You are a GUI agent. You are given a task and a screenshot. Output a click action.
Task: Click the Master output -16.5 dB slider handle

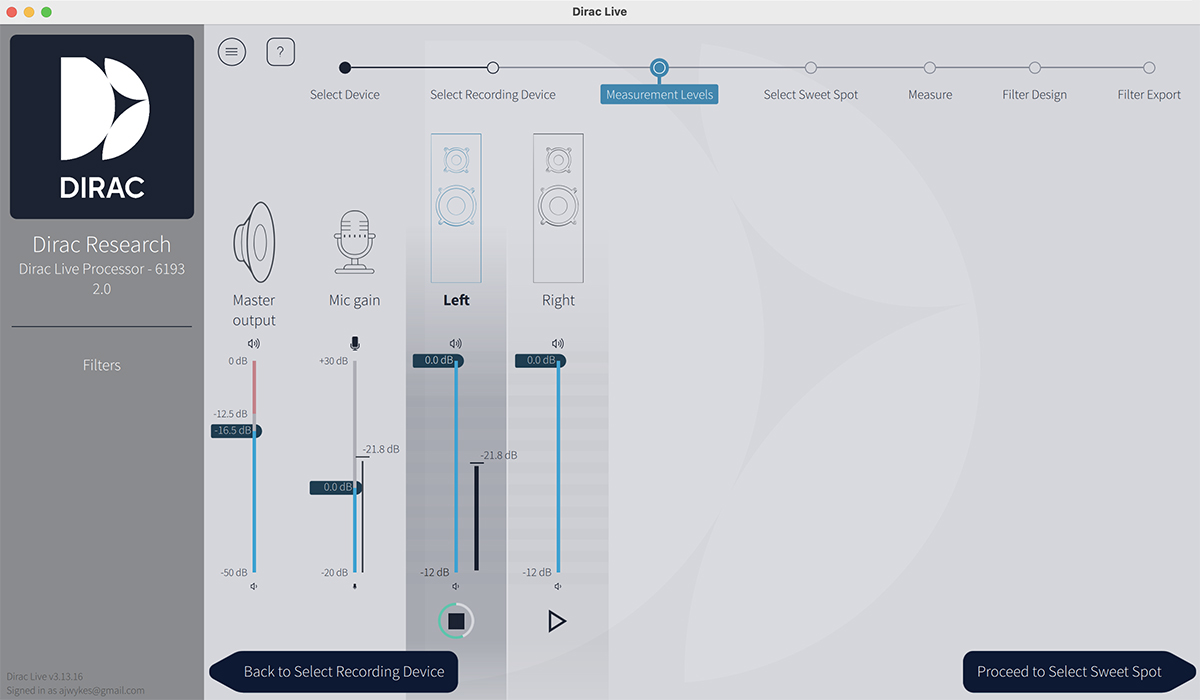click(236, 431)
